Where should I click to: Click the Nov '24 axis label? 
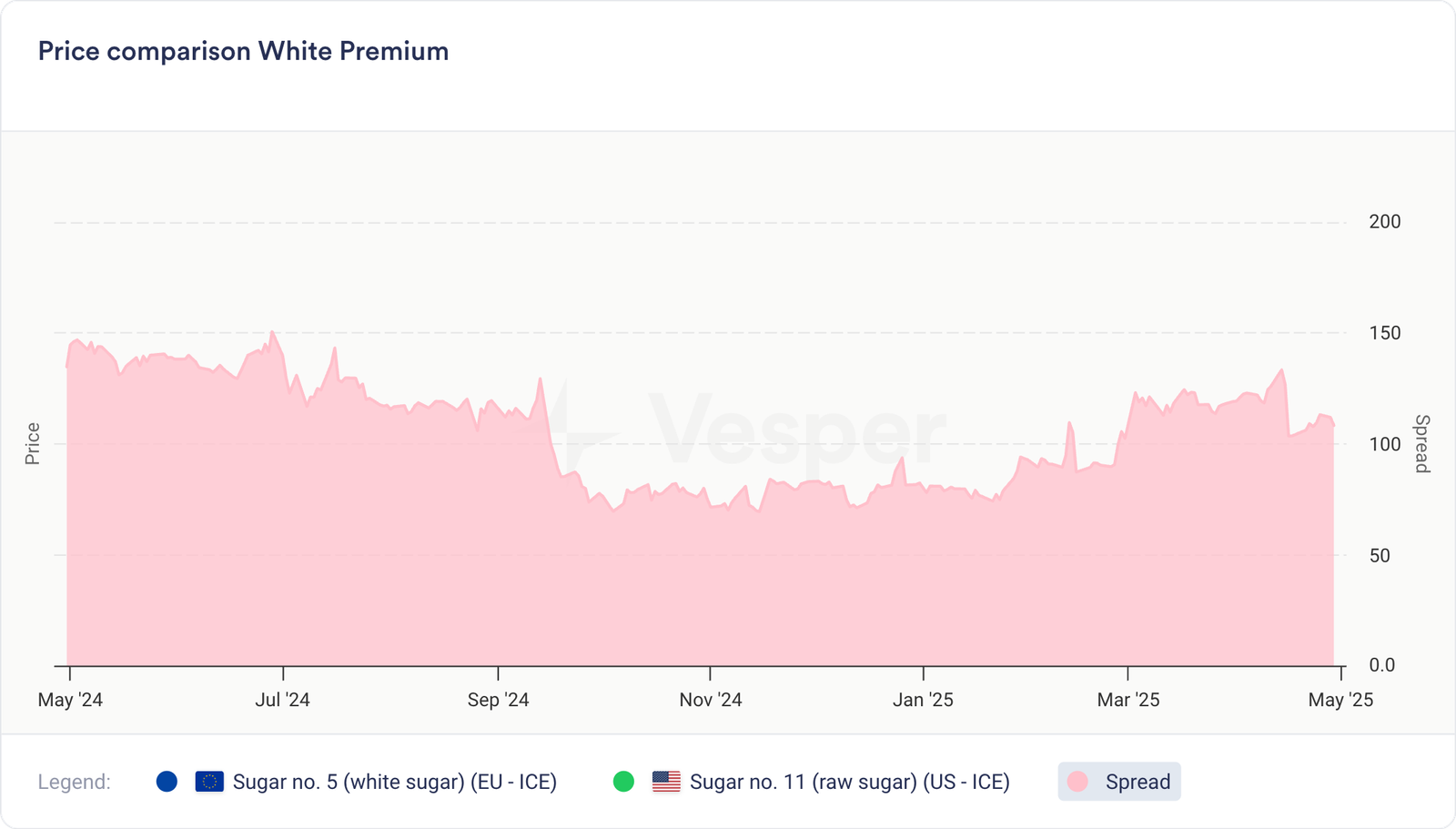click(x=710, y=700)
